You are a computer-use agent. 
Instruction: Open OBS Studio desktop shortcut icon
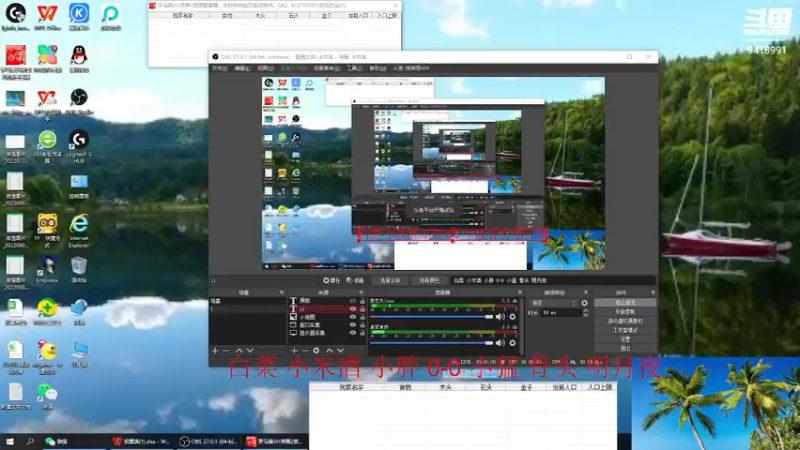coord(79,101)
